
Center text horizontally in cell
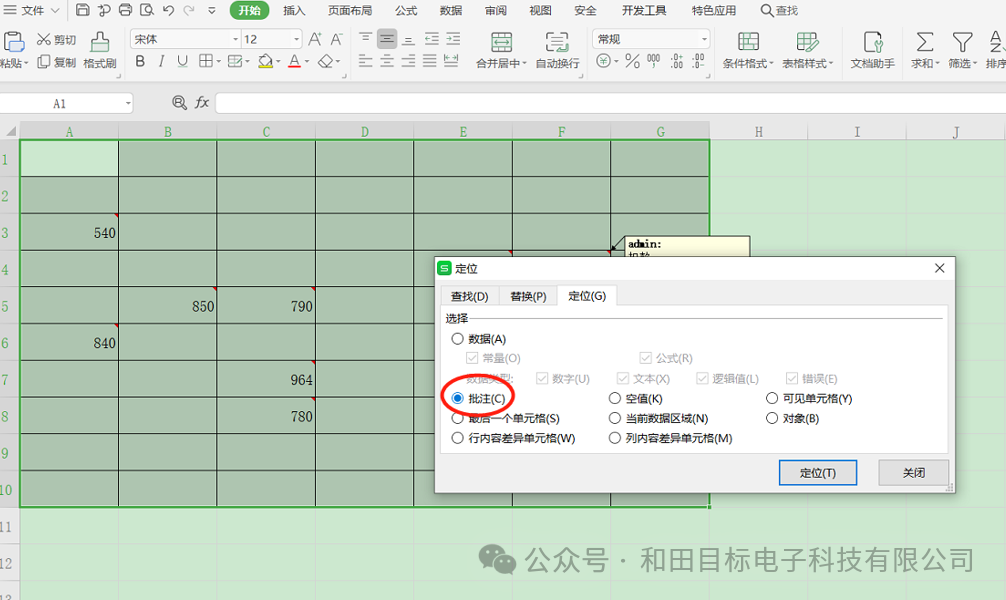(x=387, y=61)
